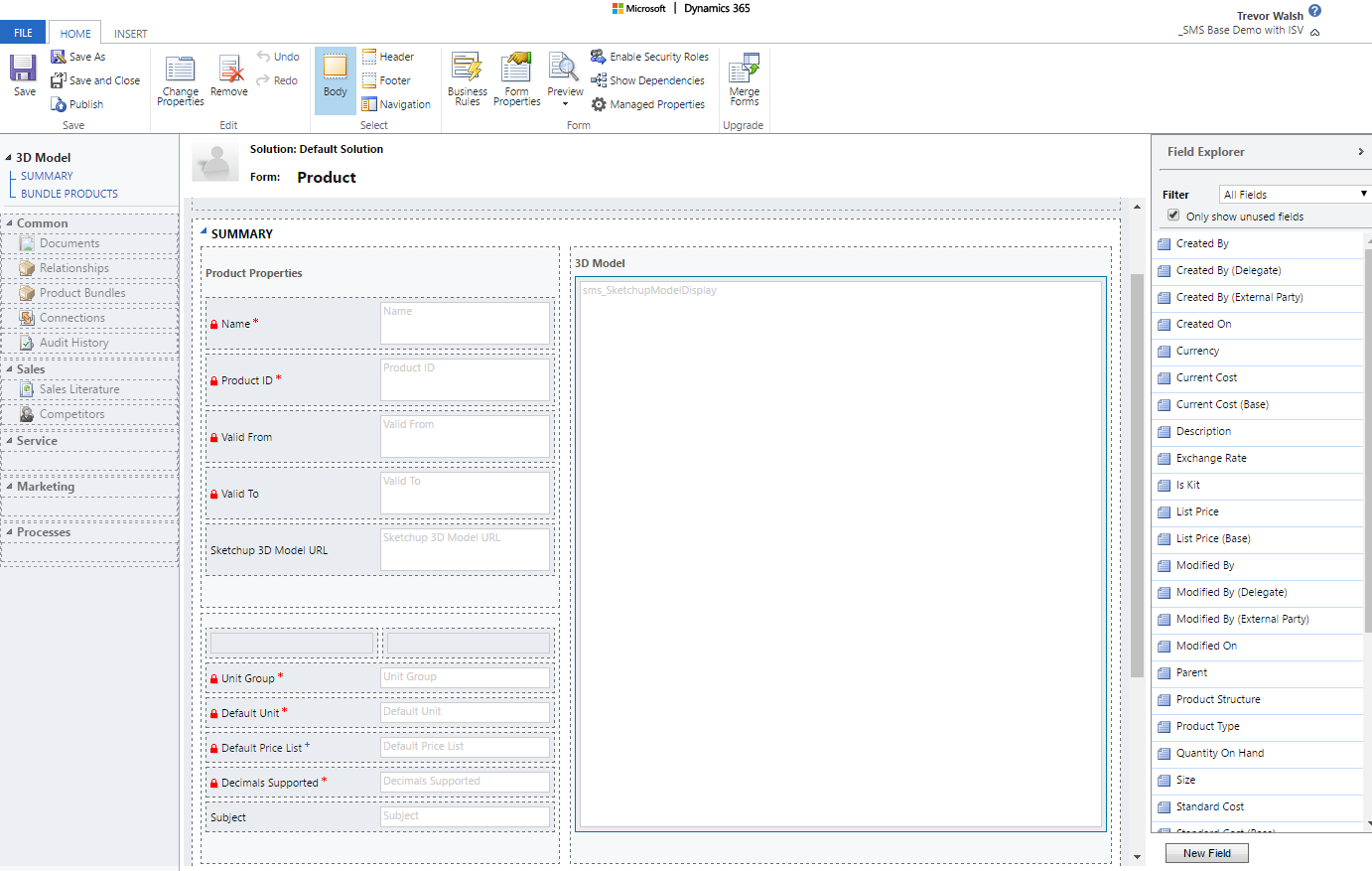Select Quantity On Hand field
This screenshot has width=1372, height=871.
point(1258,753)
